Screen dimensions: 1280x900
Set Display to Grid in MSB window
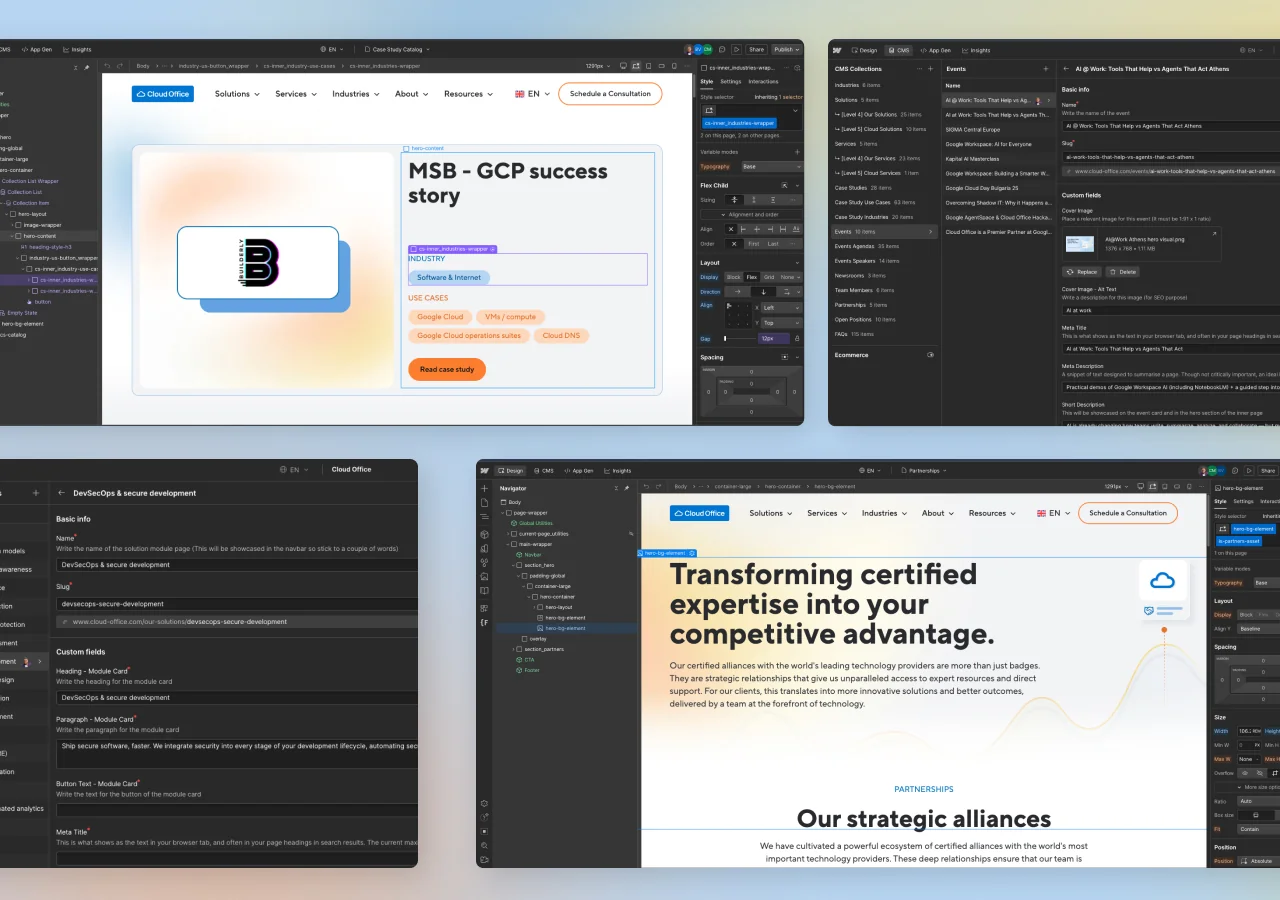tap(769, 277)
